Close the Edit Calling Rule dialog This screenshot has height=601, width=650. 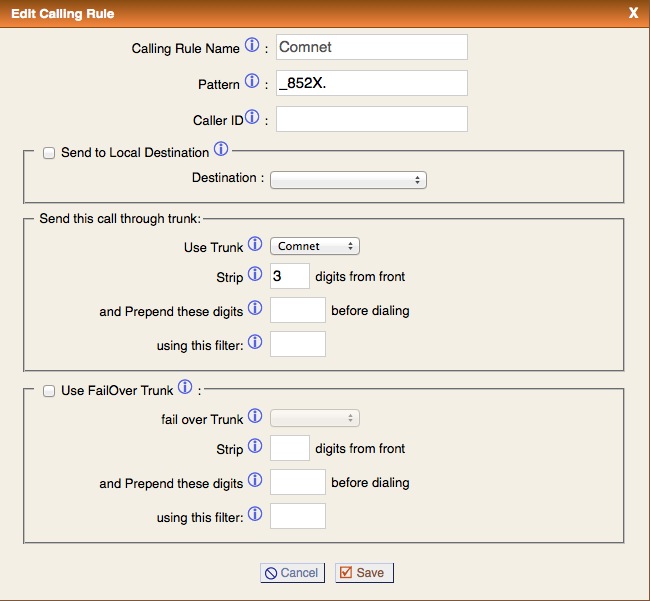[632, 13]
